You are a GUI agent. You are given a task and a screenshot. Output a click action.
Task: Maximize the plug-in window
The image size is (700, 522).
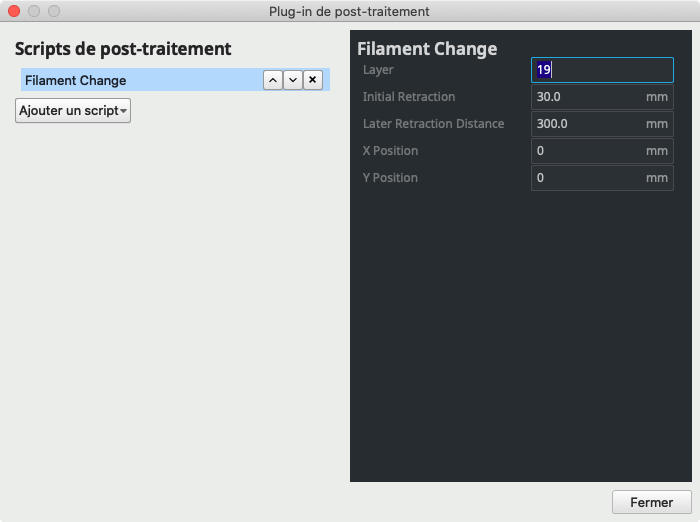(x=54, y=11)
